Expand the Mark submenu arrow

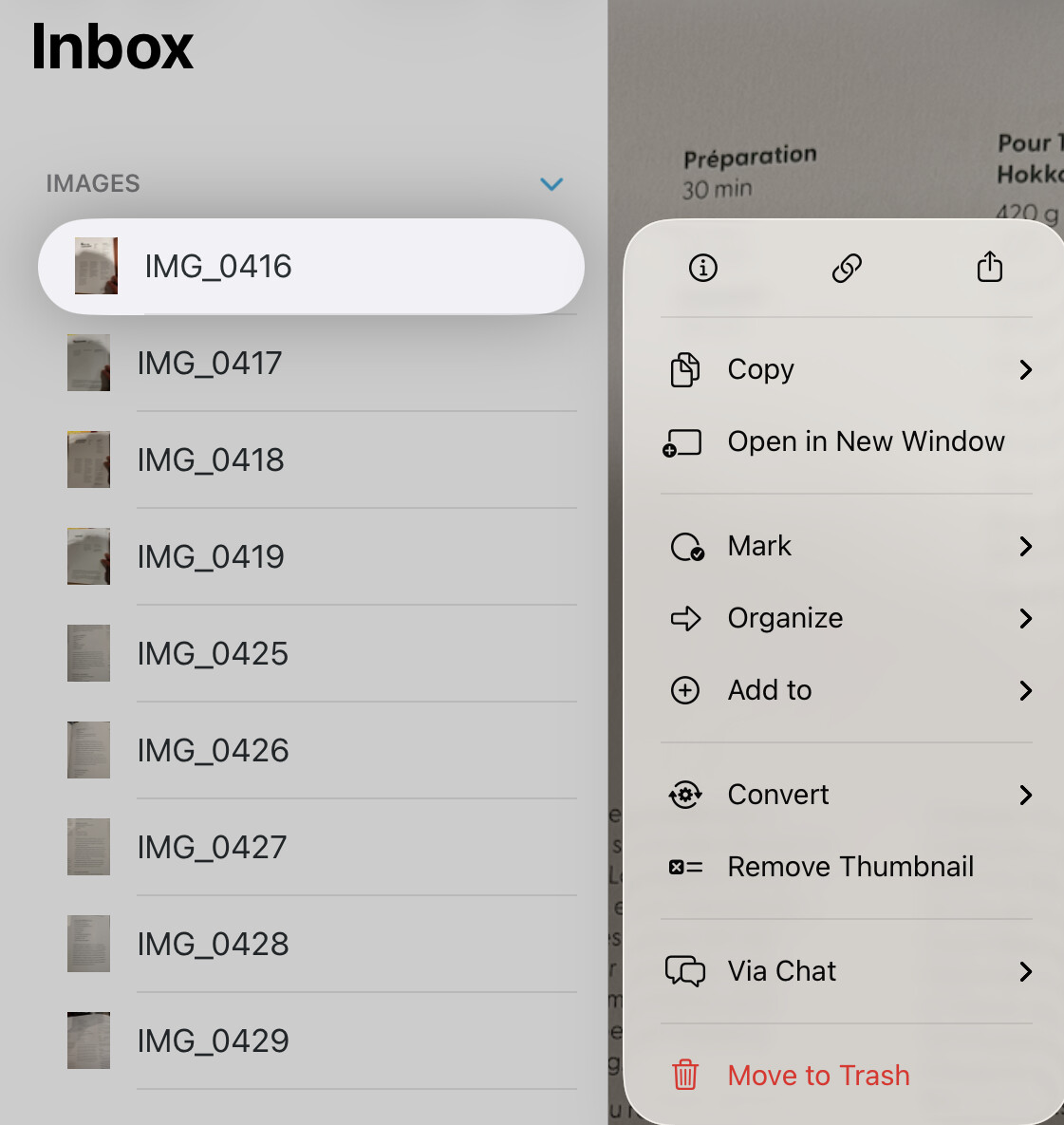(x=1026, y=547)
